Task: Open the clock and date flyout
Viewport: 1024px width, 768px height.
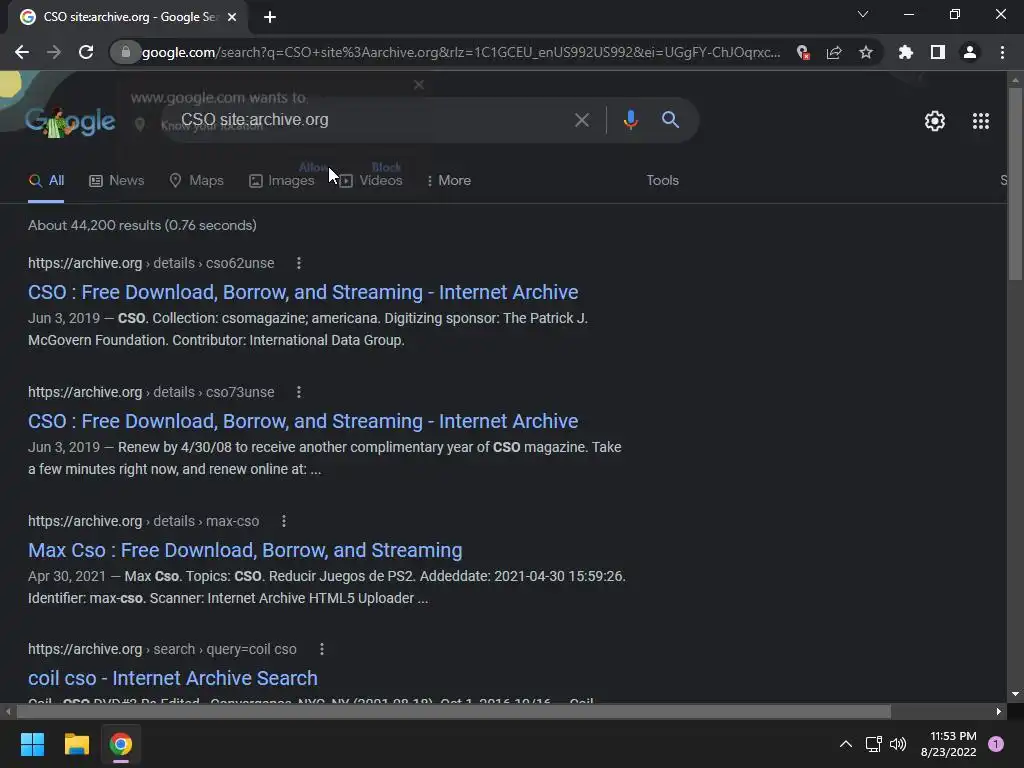Action: pyautogui.click(x=948, y=744)
